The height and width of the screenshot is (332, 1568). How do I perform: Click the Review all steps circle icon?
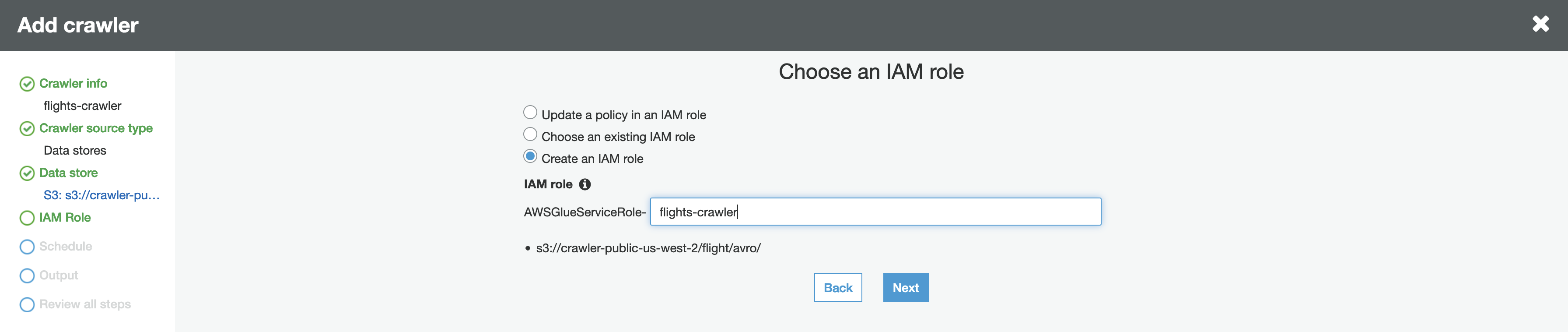click(x=27, y=304)
